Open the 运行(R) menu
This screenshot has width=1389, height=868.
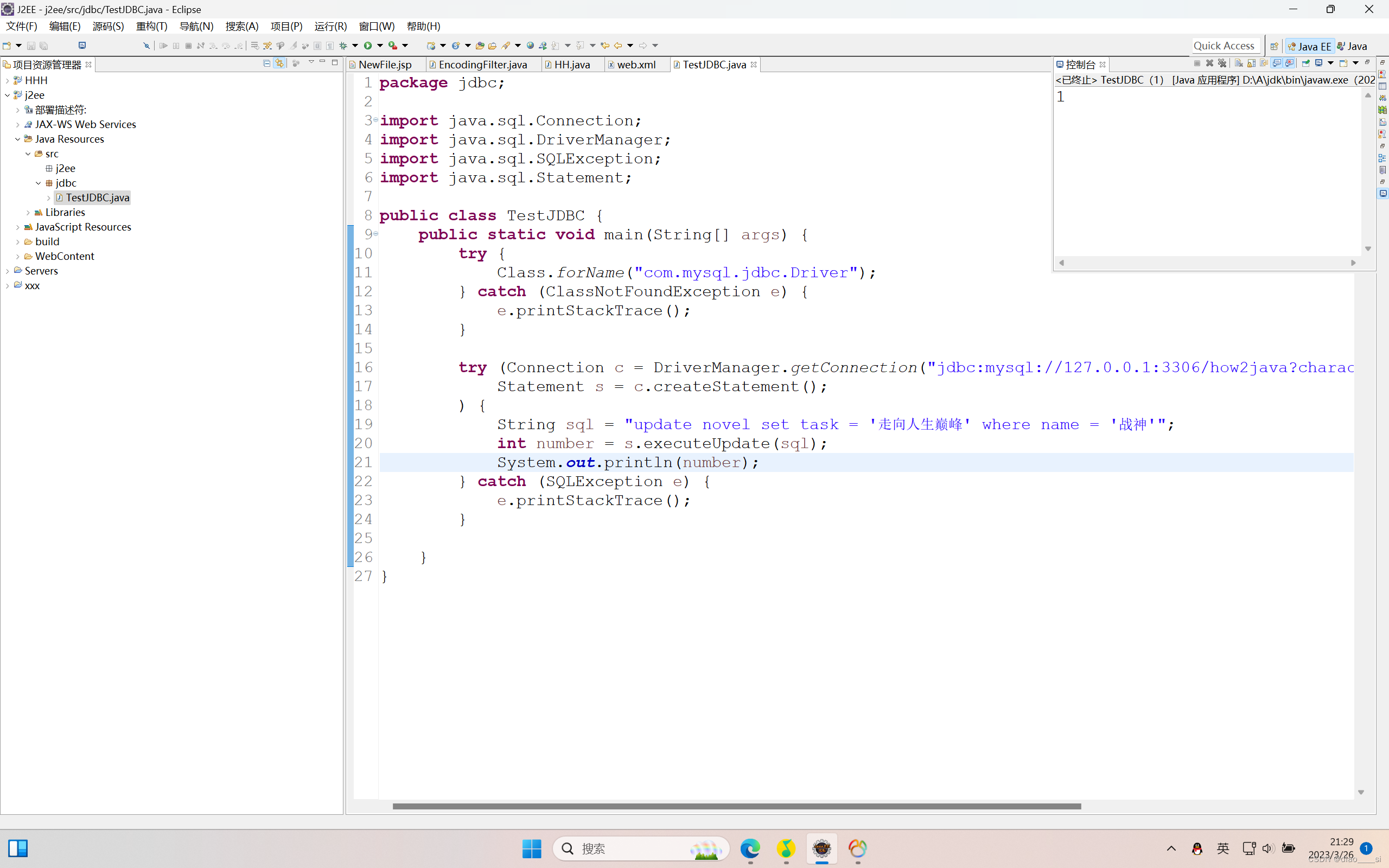(x=330, y=27)
